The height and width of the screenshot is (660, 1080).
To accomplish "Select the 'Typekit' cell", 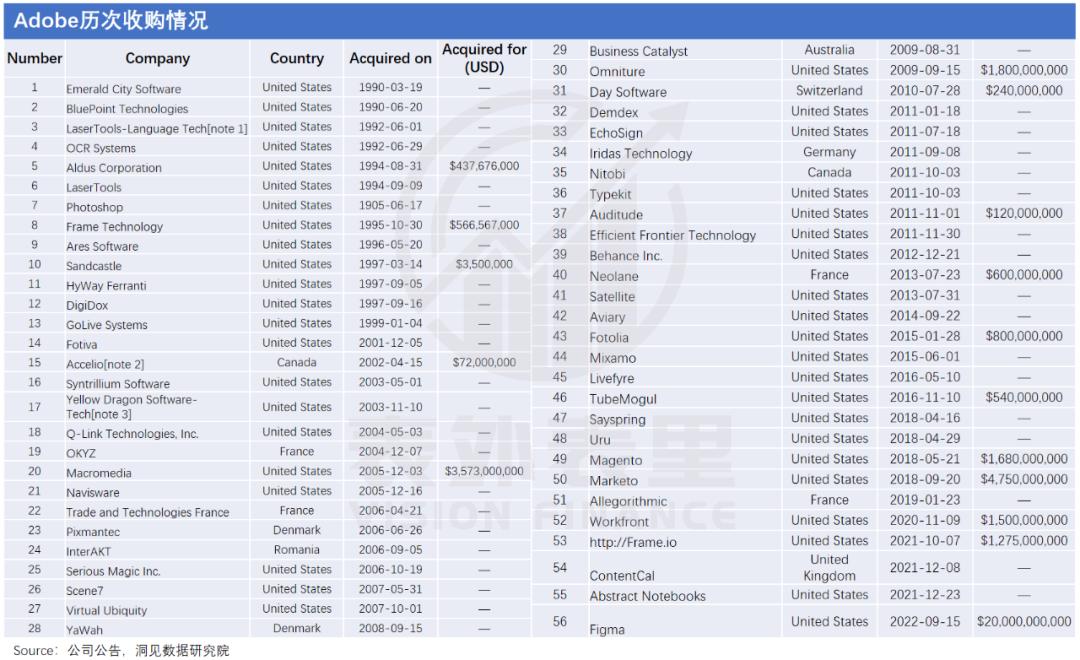I will coord(610,194).
